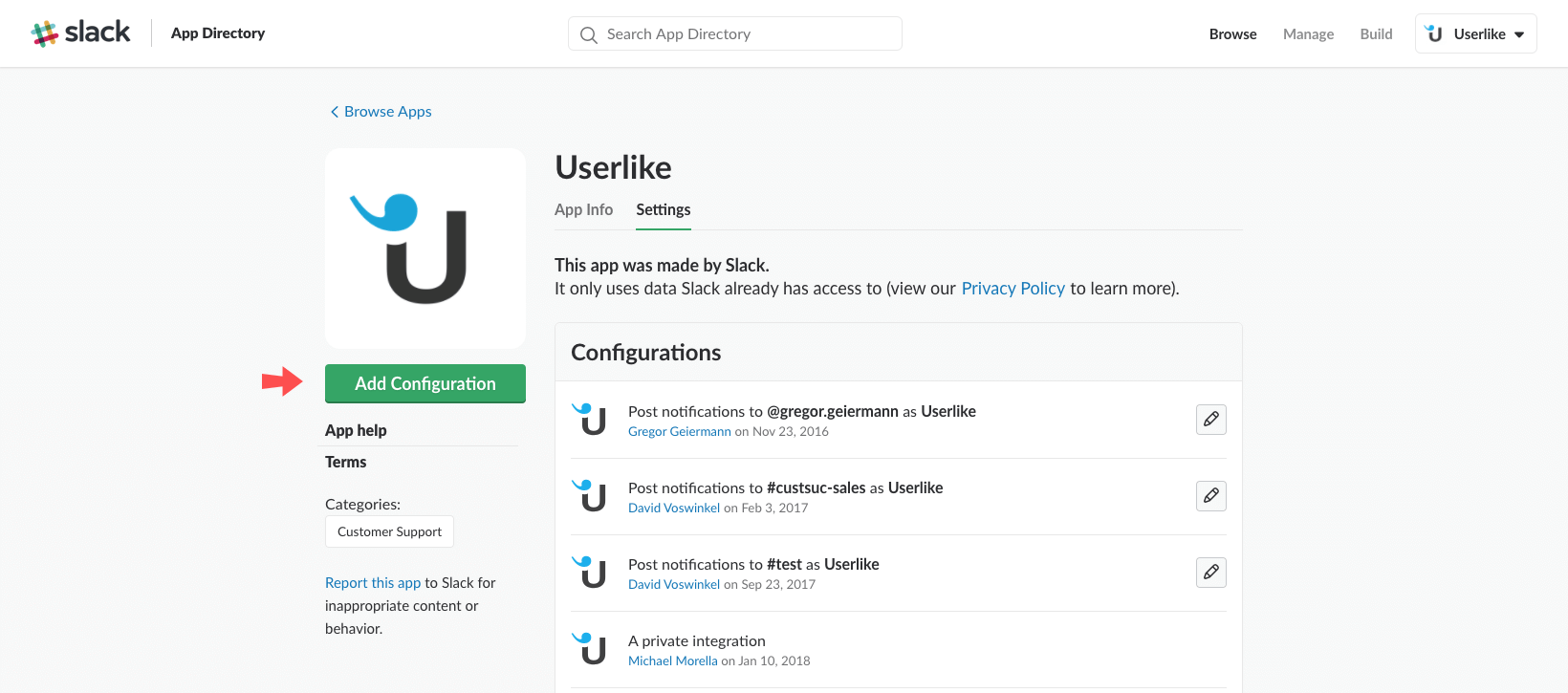1568x693 pixels.
Task: Click the green Add Configuration button
Action: pyautogui.click(x=425, y=383)
